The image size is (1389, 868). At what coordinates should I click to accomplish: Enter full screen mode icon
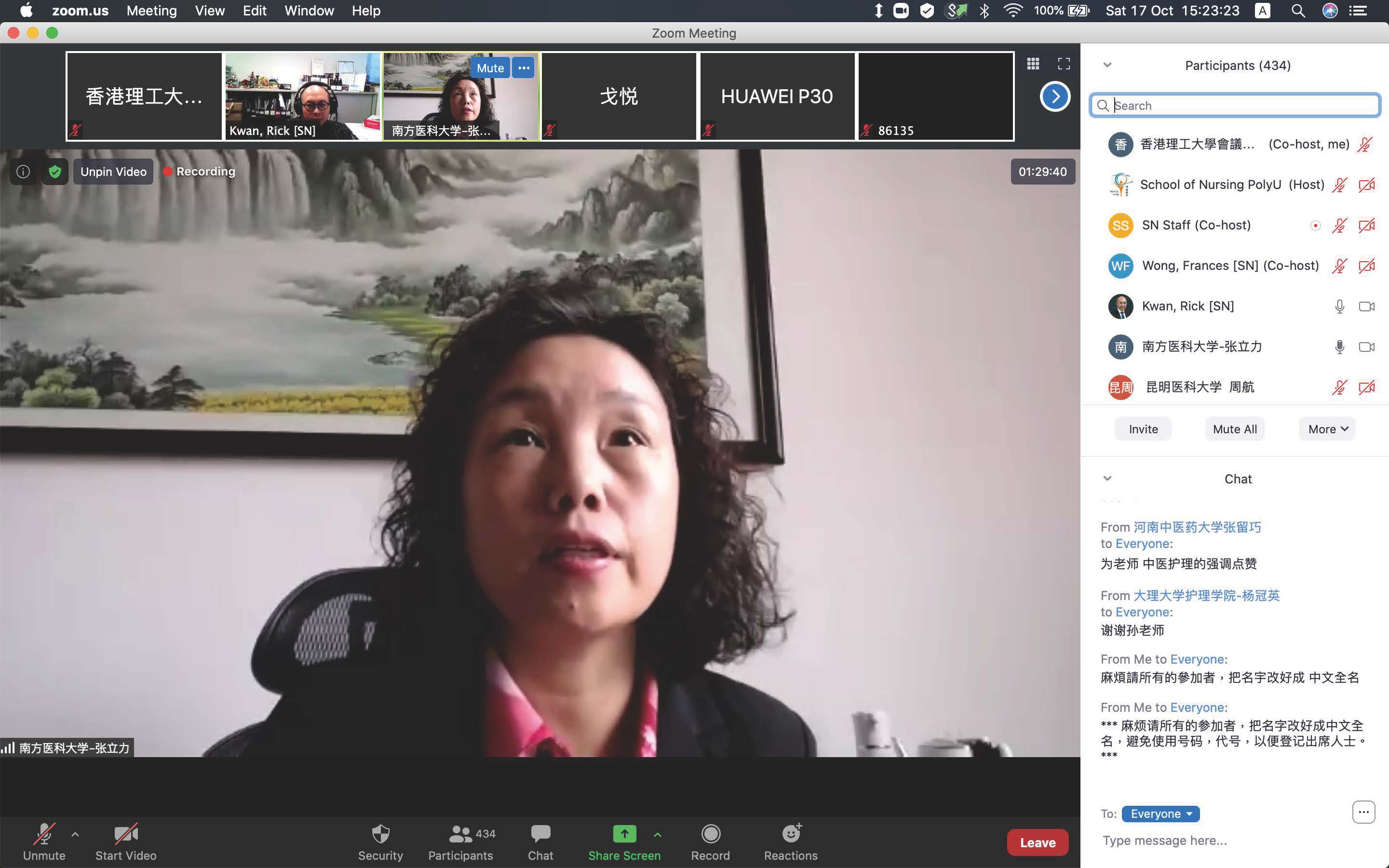pyautogui.click(x=1064, y=64)
